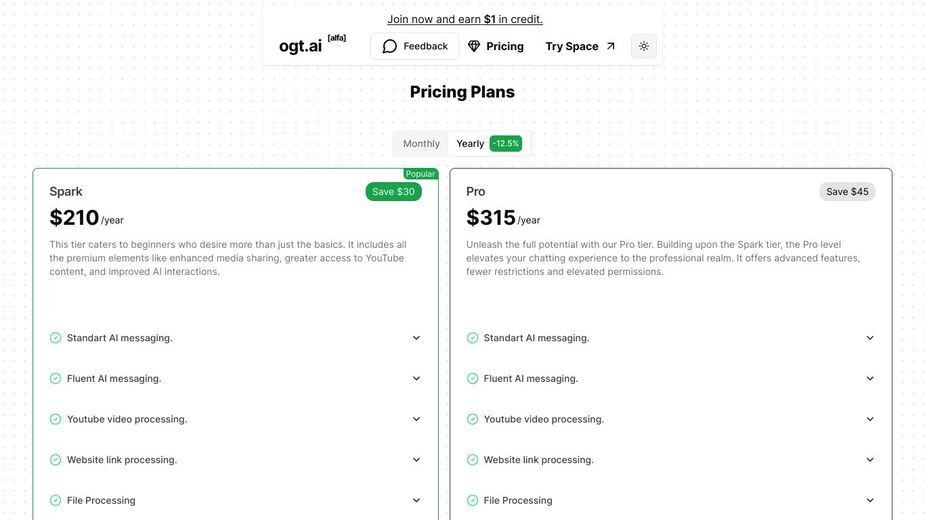Click the Join now and earn $1 link

(x=465, y=19)
